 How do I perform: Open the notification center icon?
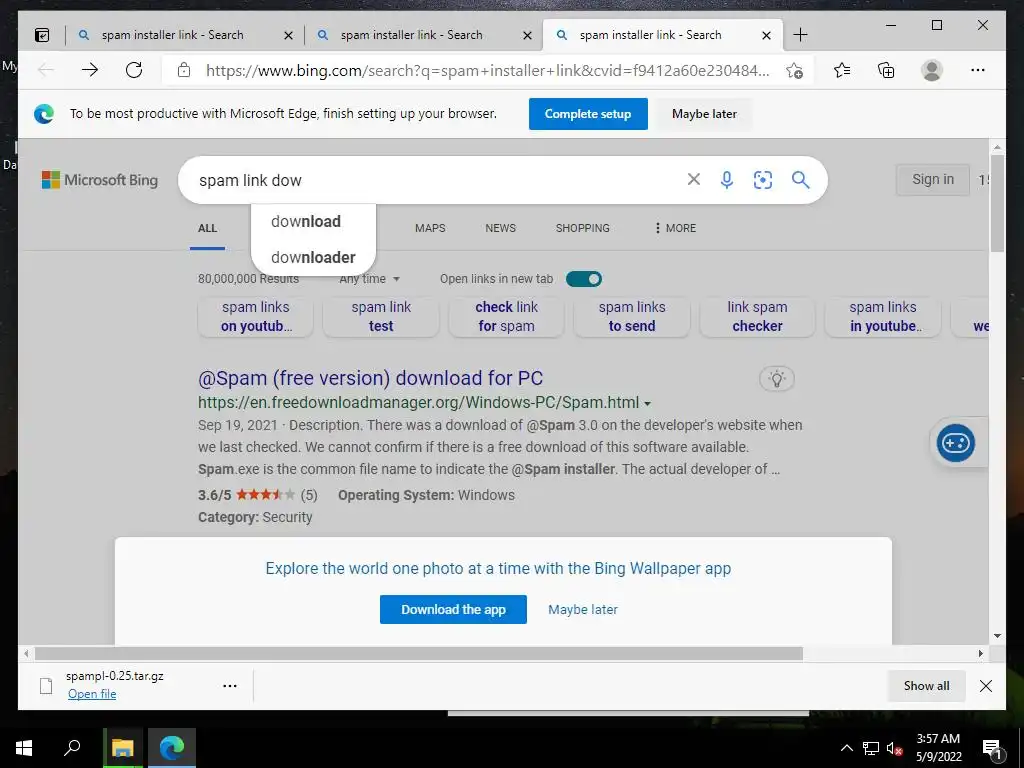[x=993, y=750]
